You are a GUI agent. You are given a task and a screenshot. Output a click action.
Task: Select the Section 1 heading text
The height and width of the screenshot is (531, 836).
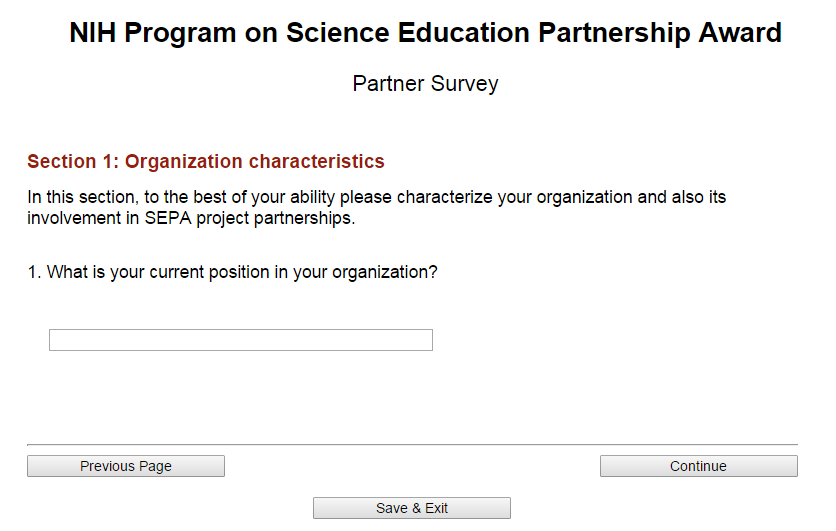click(x=206, y=161)
